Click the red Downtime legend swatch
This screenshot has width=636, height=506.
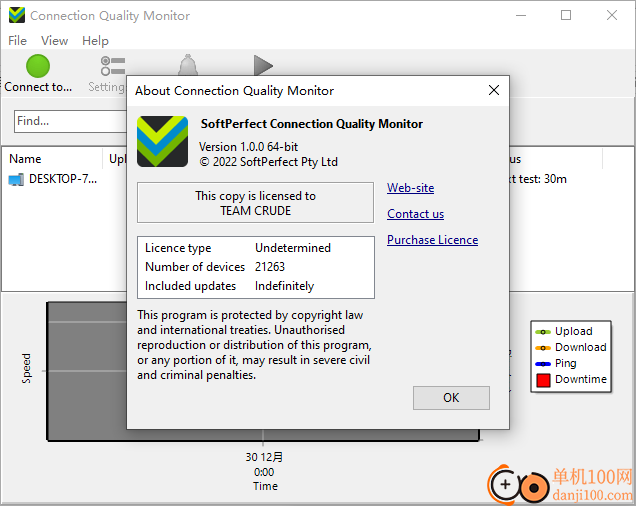click(x=543, y=380)
